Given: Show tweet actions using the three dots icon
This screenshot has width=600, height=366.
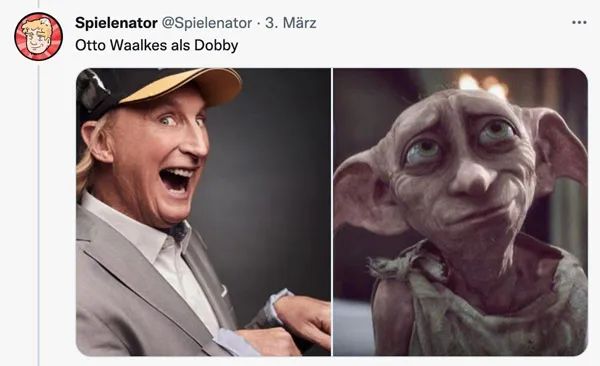Looking at the screenshot, I should [579, 23].
